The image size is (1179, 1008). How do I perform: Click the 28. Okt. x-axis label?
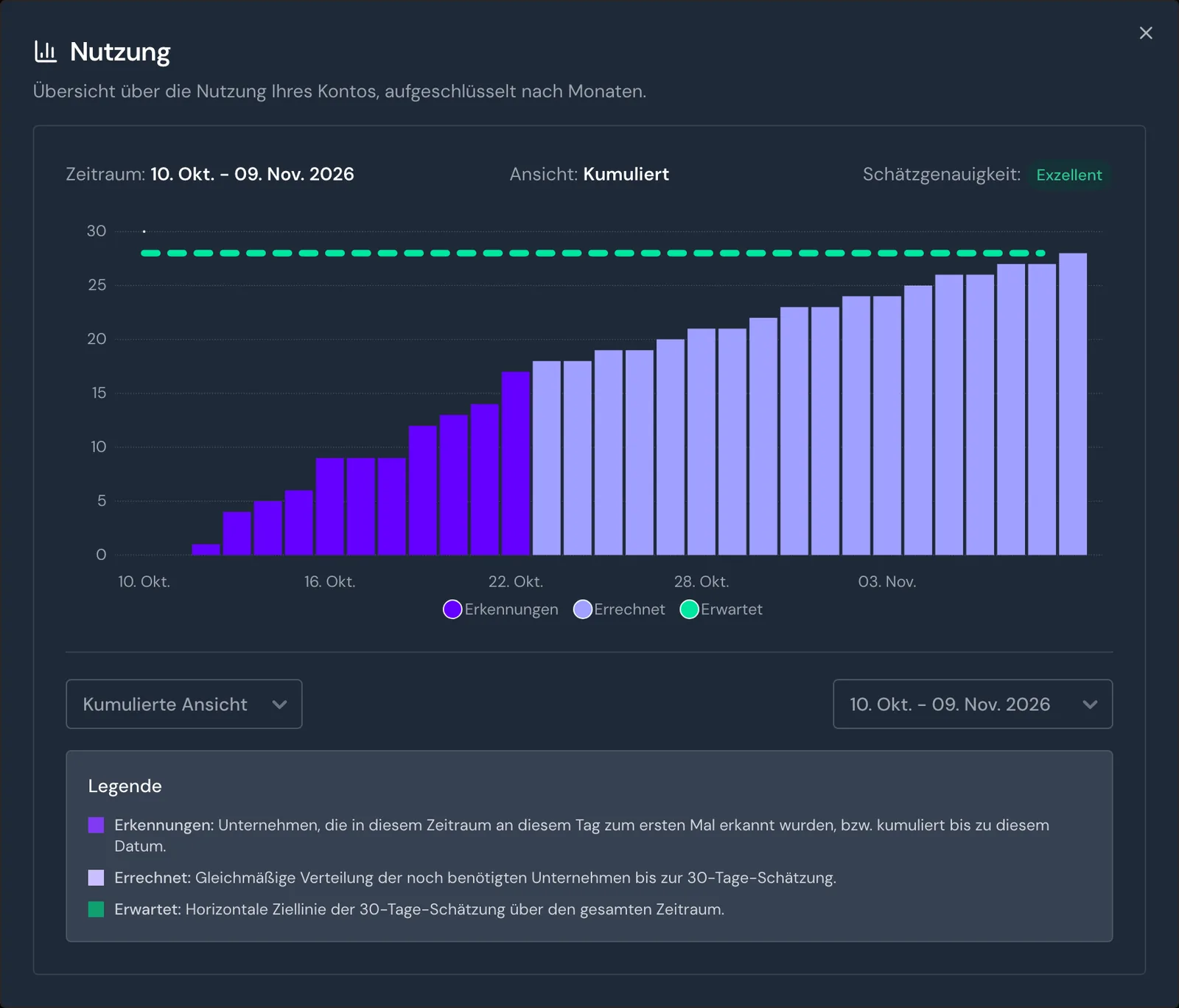tap(702, 581)
